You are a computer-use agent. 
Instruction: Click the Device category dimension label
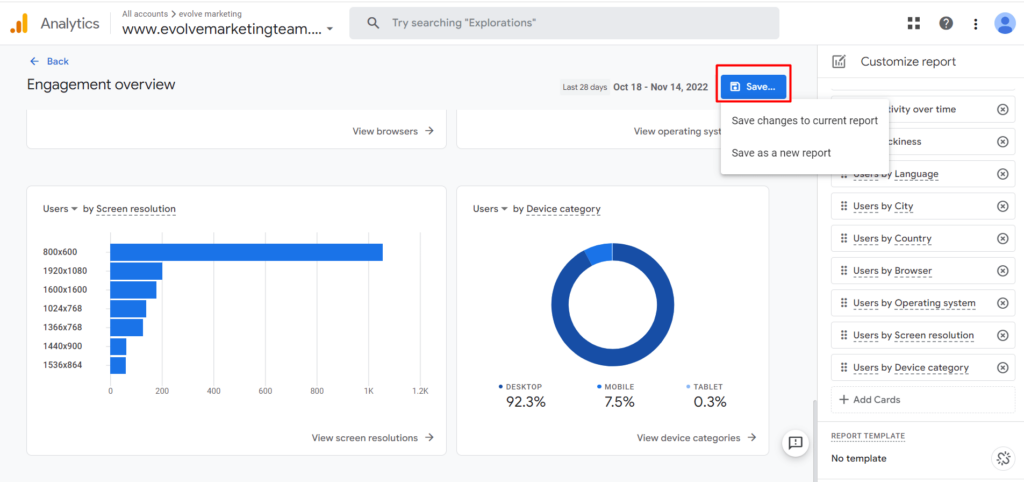564,209
